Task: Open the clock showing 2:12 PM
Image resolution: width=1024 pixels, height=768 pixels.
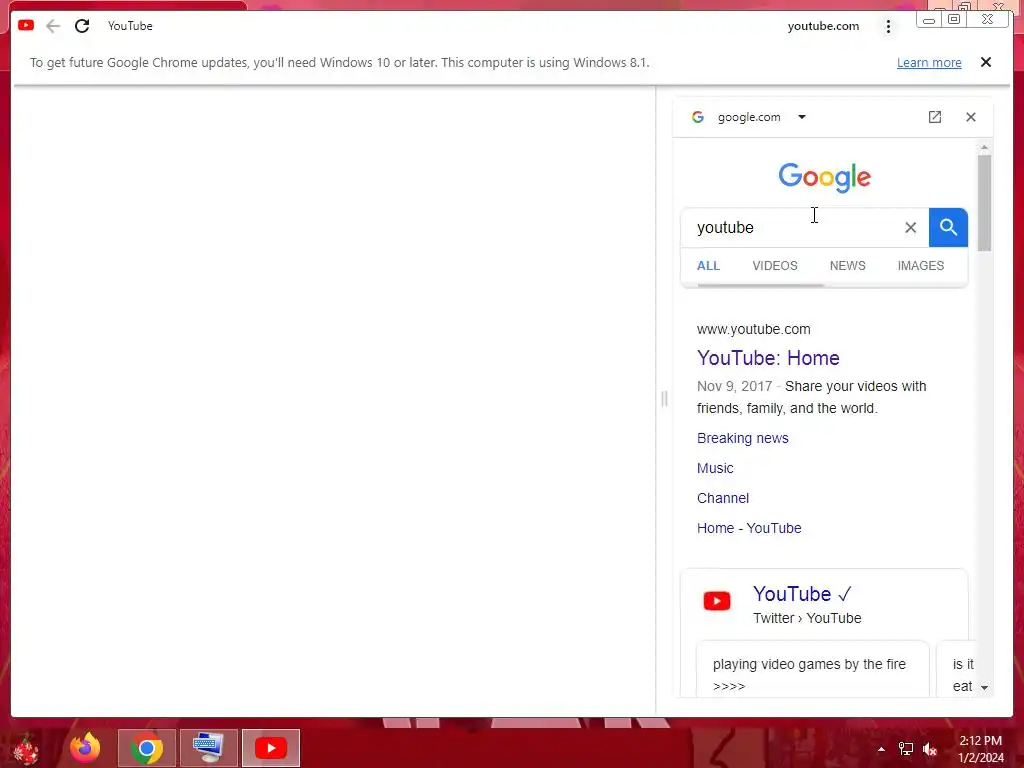Action: tap(981, 749)
